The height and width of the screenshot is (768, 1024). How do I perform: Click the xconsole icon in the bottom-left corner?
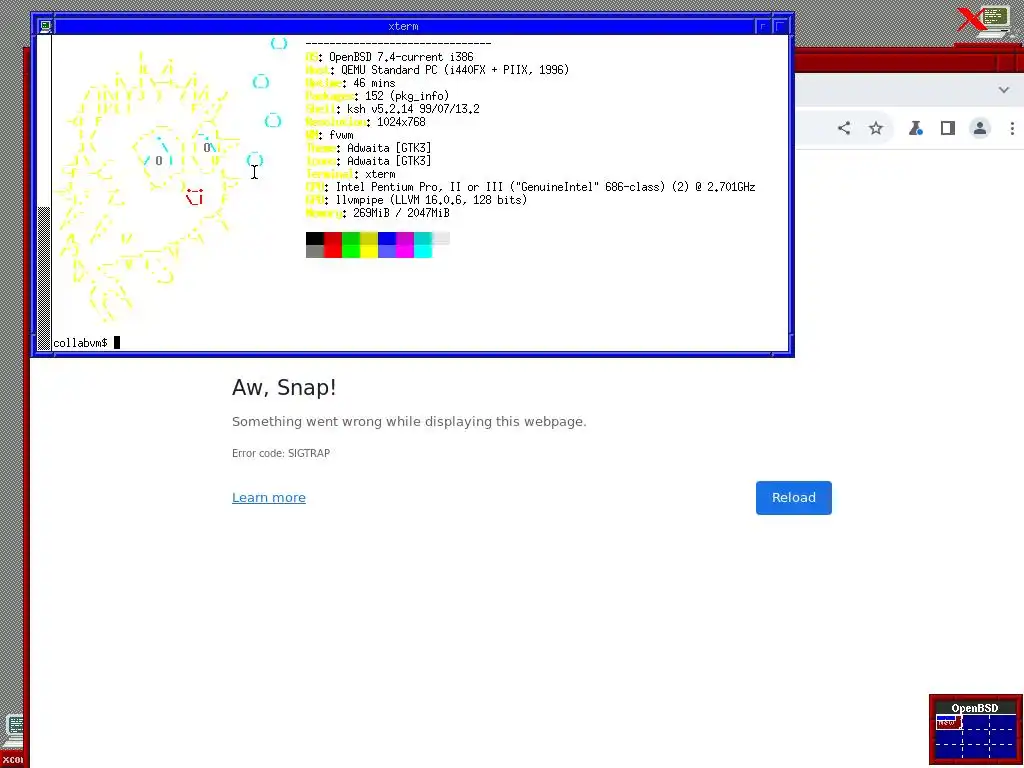pos(13,740)
